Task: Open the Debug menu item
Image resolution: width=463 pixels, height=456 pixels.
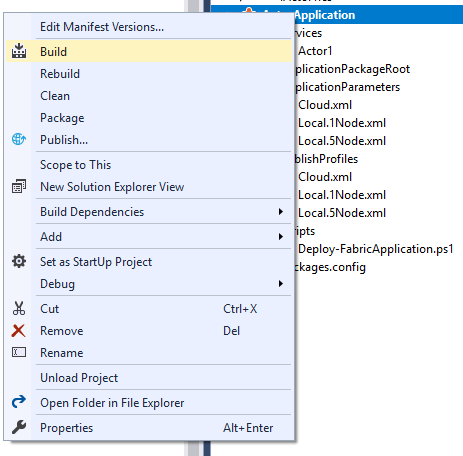Action: pos(148,284)
